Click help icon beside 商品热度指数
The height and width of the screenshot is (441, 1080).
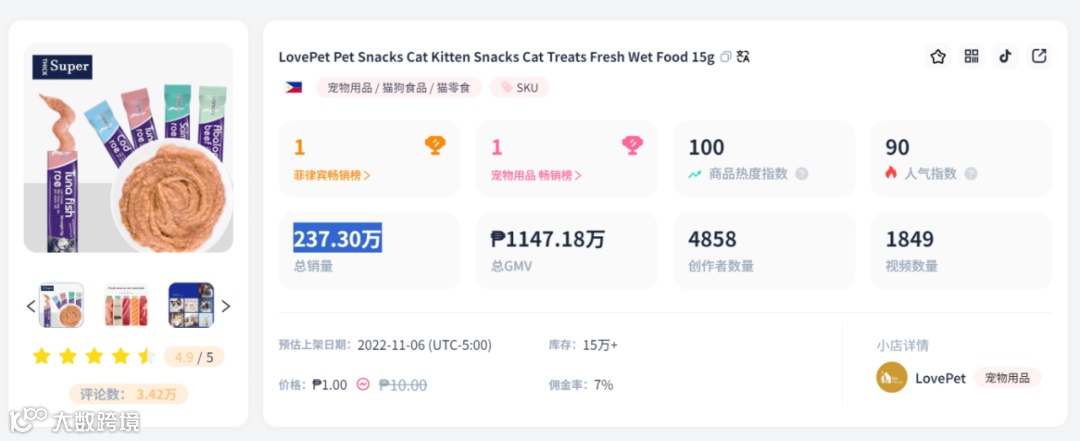[801, 174]
